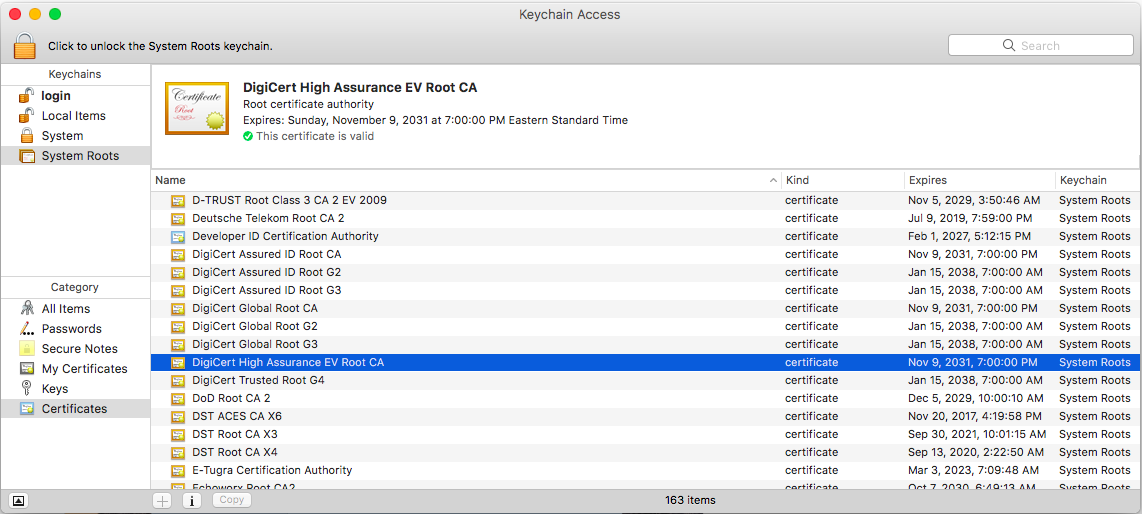Click the DigiCert Assured ID Root G2 icon
1142x514 pixels.
point(178,272)
